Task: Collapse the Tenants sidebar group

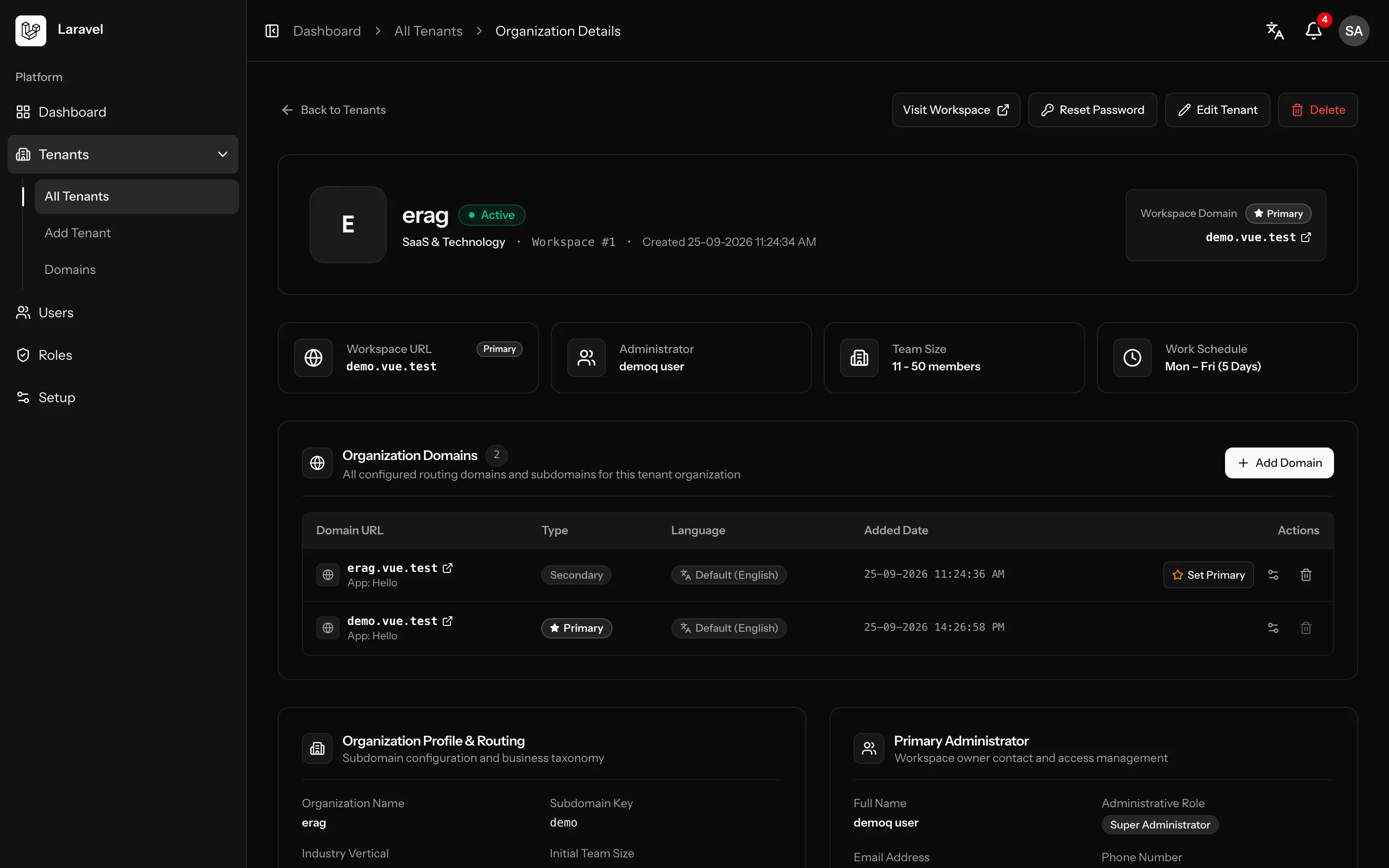Action: click(123, 154)
